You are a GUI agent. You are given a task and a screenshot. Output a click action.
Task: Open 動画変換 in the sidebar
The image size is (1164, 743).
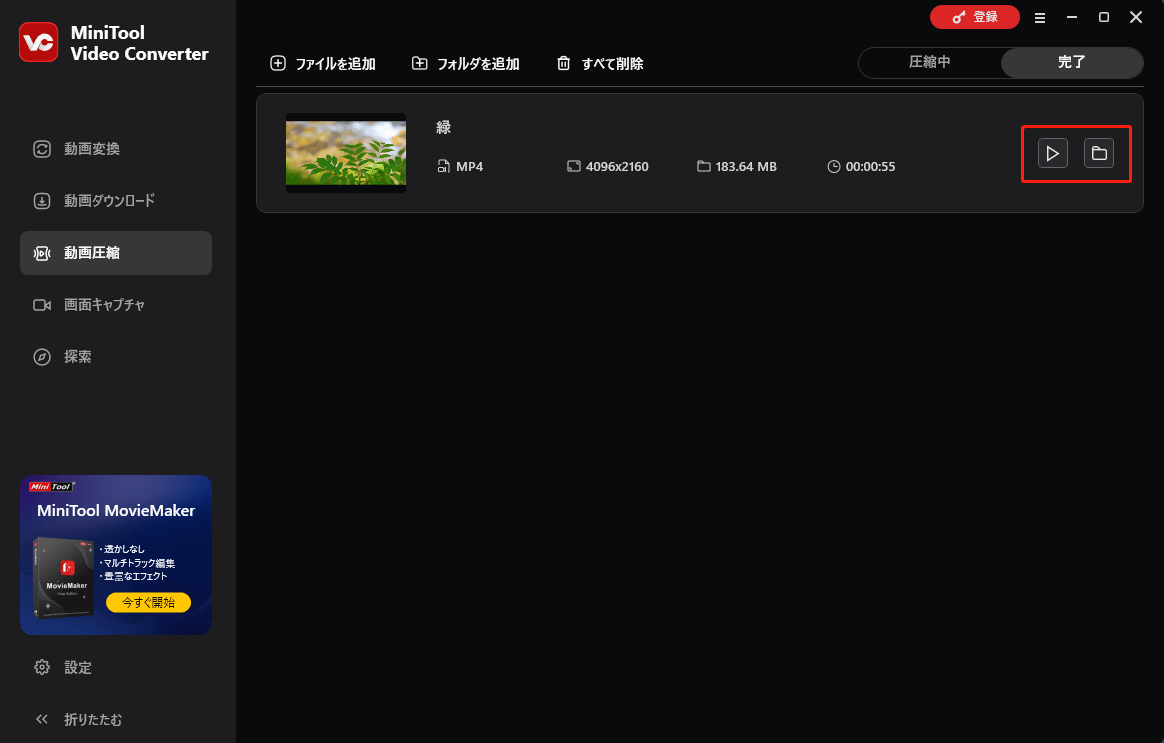click(x=116, y=149)
